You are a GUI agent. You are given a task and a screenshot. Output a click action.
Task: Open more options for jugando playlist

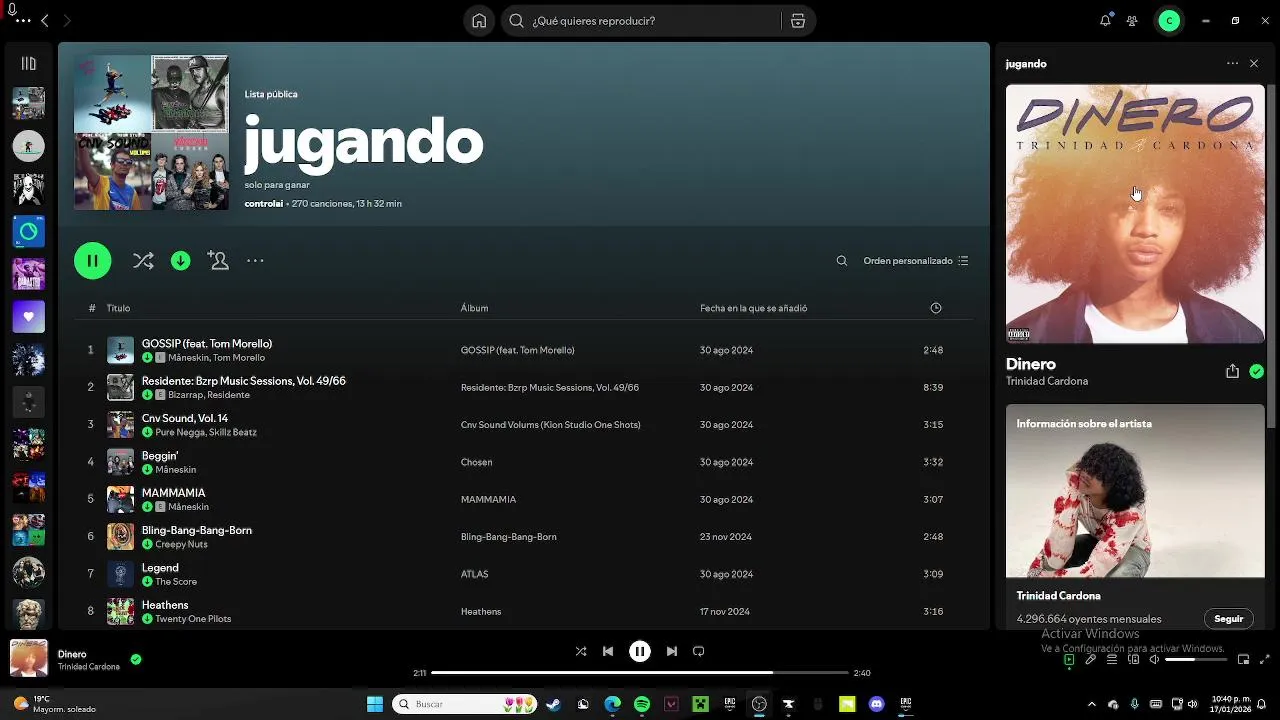click(x=255, y=261)
